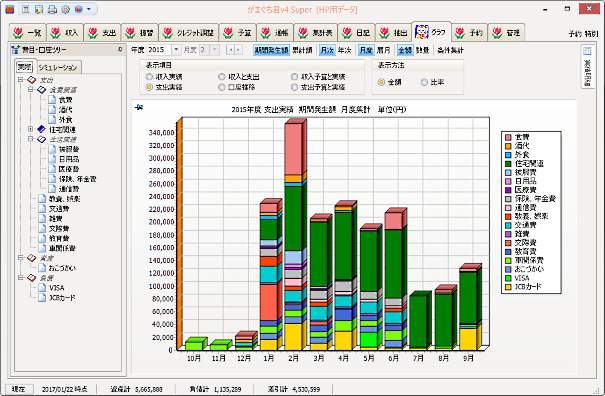Click the 年次 button
This screenshot has height=396, width=605.
click(344, 50)
